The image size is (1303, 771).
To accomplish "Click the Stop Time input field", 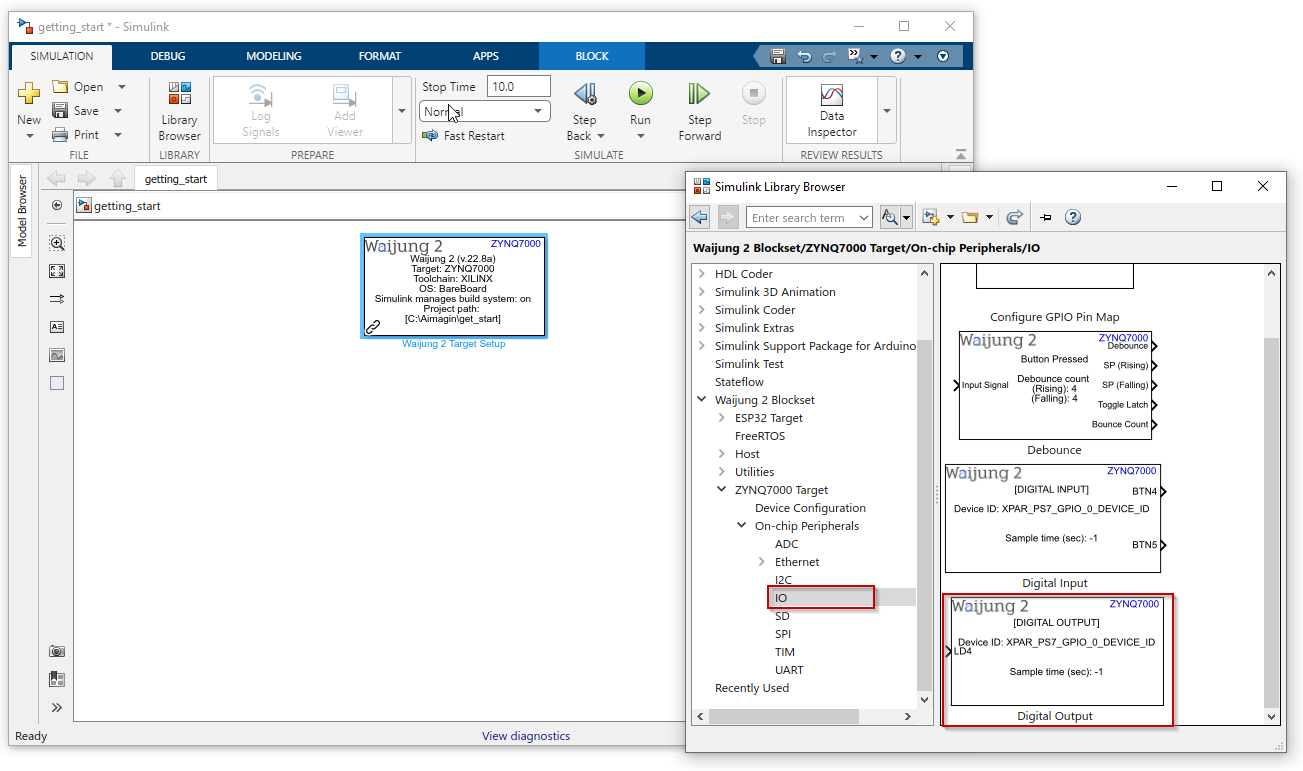I will click(x=519, y=87).
